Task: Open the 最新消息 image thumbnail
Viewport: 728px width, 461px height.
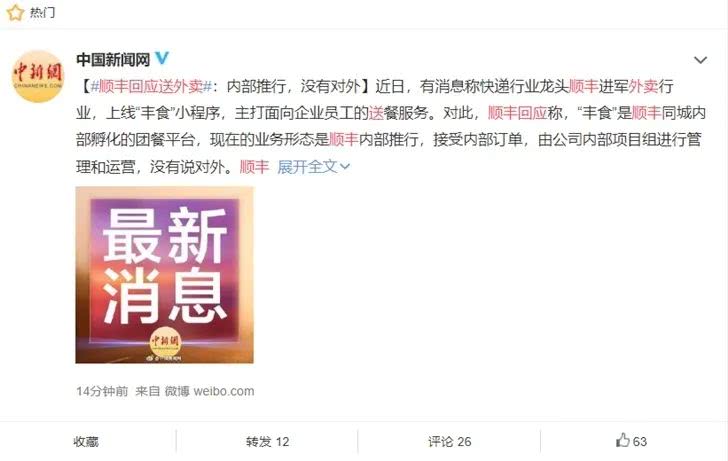Action: [x=164, y=275]
